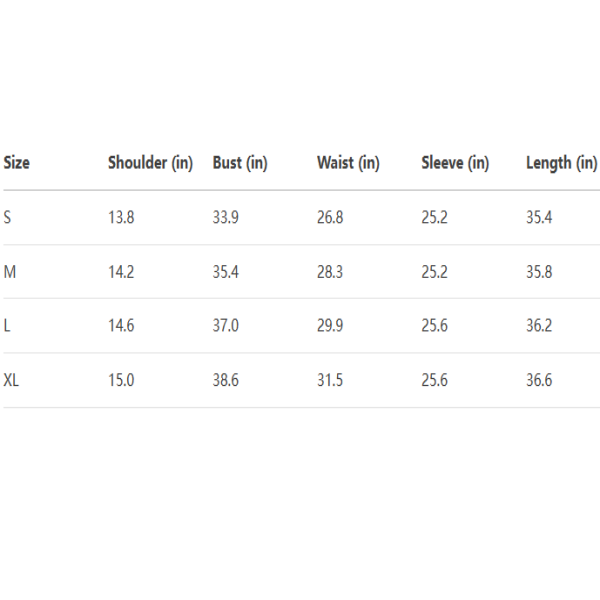600x600 pixels.
Task: Select the Sleeve (in) column header
Action: point(455,163)
